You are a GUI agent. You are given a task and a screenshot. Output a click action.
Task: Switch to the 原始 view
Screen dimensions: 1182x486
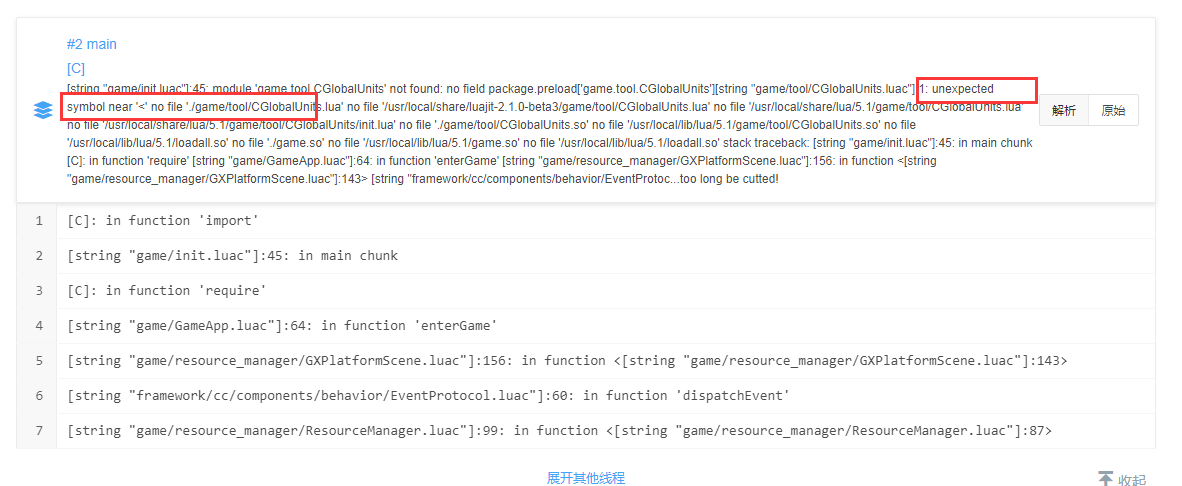pyautogui.click(x=1113, y=110)
